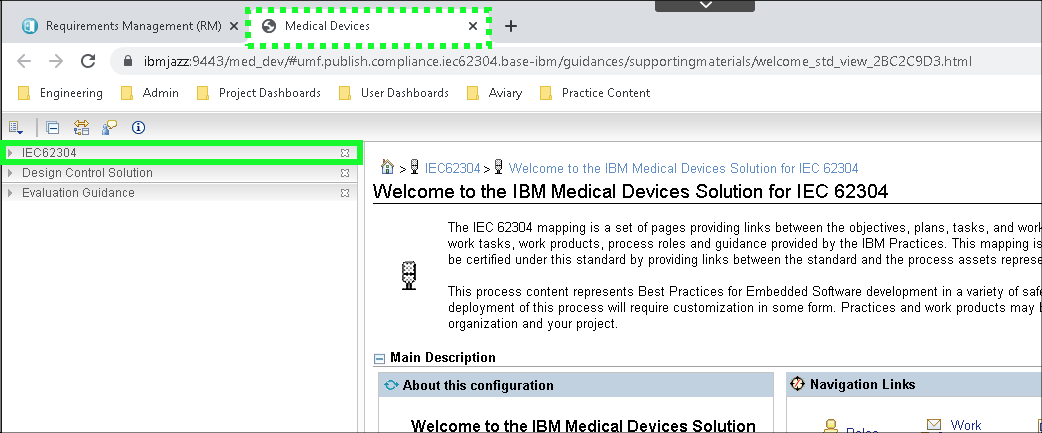Open the glossary/index dropdown toolbar icon
The width and height of the screenshot is (1042, 433).
16,127
